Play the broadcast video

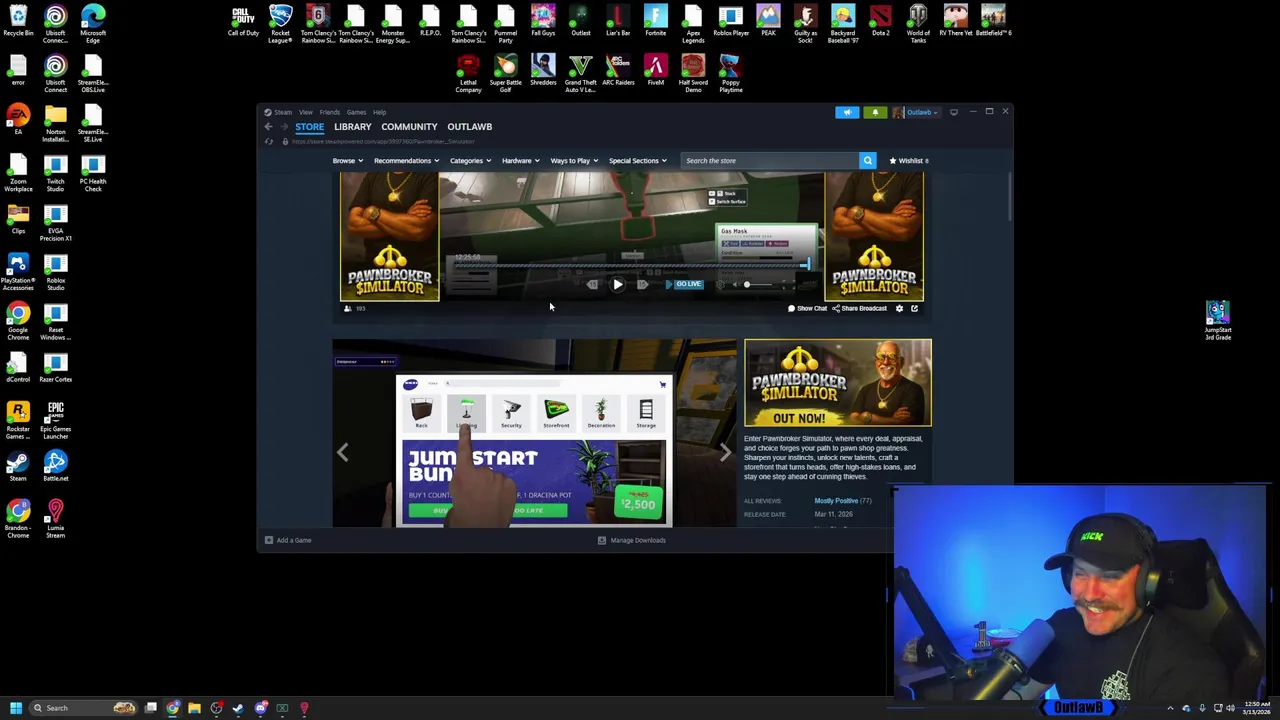pos(617,285)
